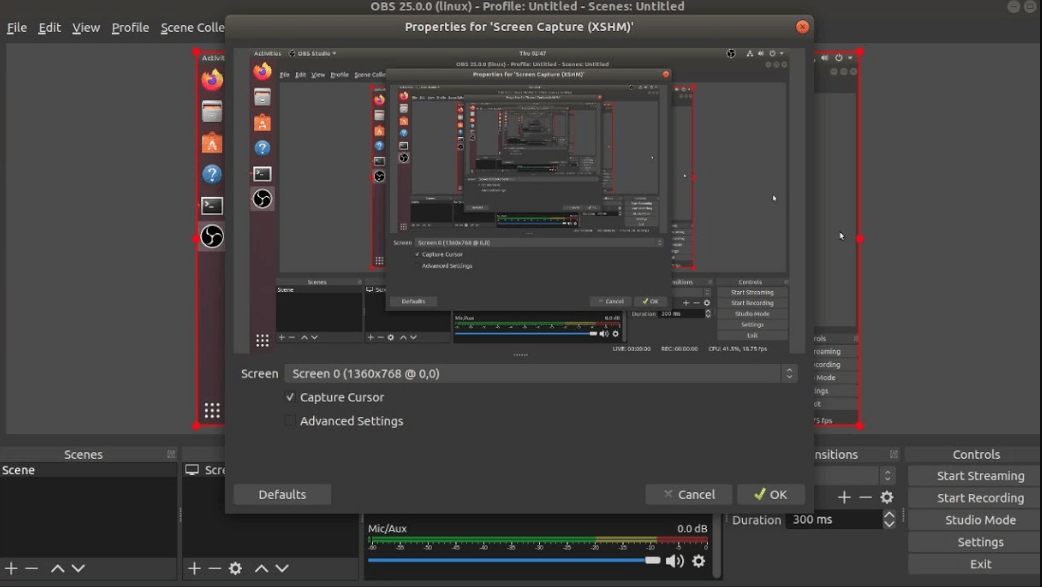1042x587 pixels.
Task: Click the Exit button
Action: pyautogui.click(x=980, y=564)
